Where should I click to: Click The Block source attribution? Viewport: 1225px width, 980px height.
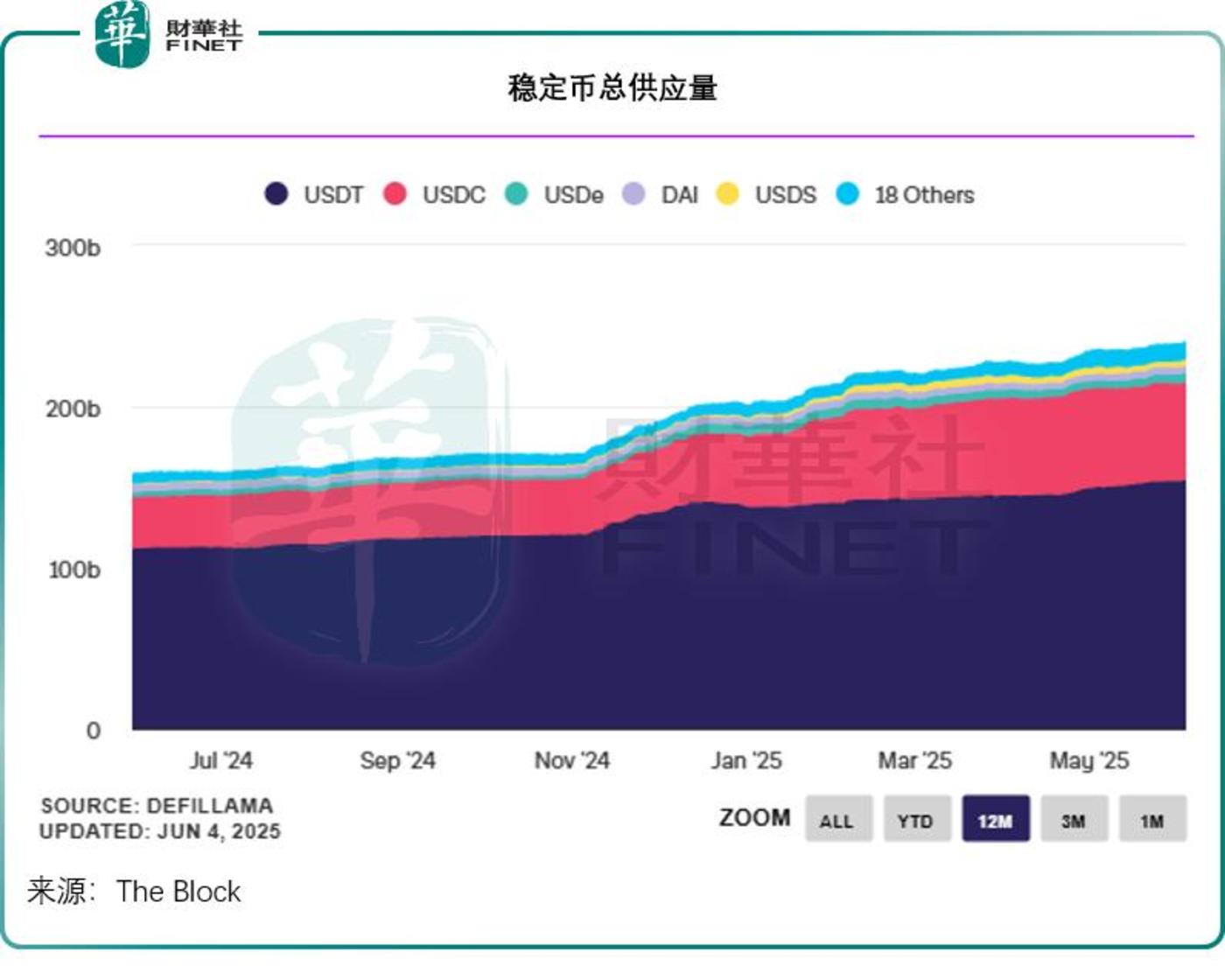coord(178,891)
